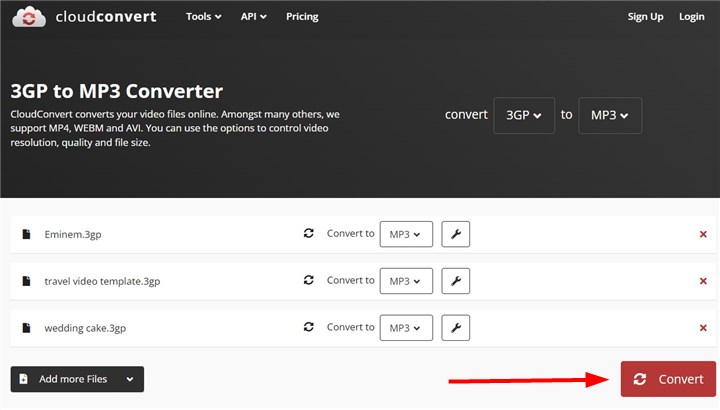Viewport: 720px width, 410px height.
Task: Remove travel video template.3gp with red X
Action: click(x=703, y=281)
